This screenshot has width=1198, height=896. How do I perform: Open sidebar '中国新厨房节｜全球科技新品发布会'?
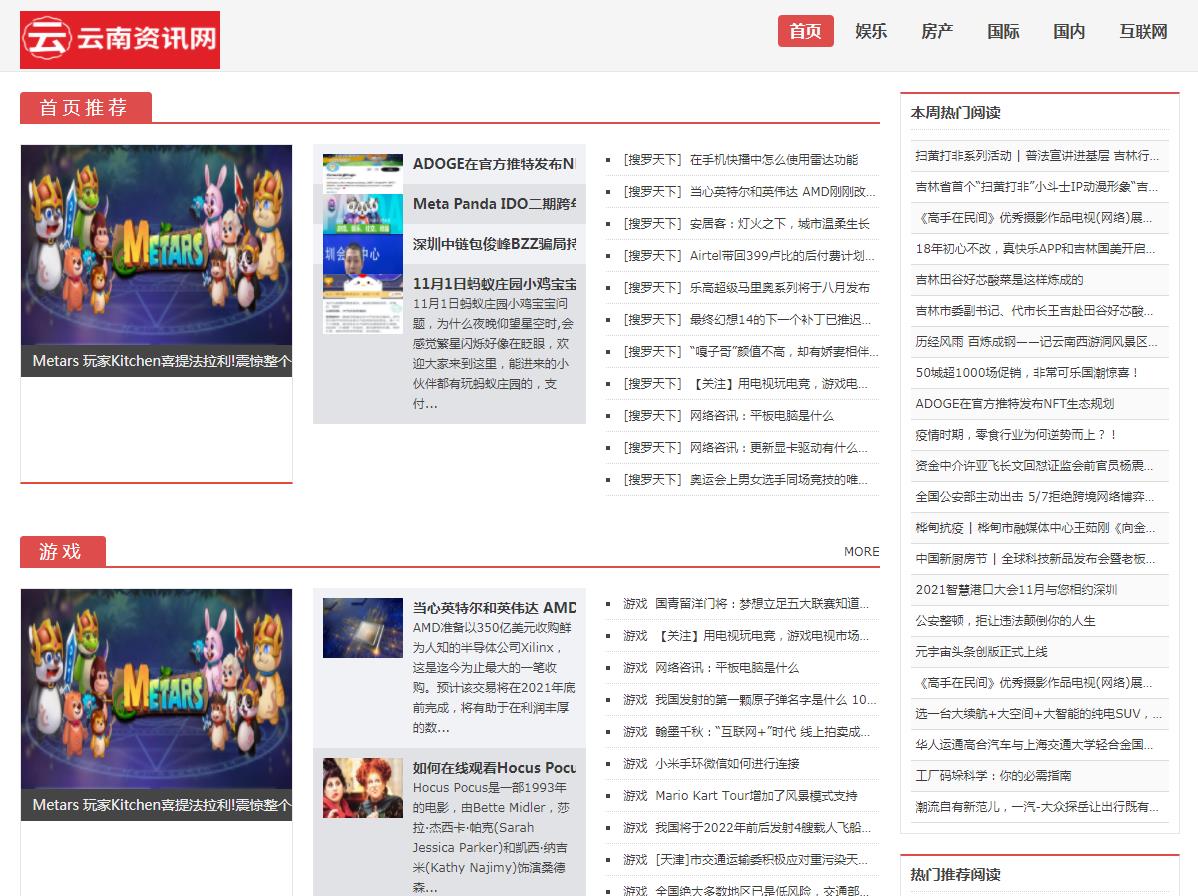pos(1035,558)
